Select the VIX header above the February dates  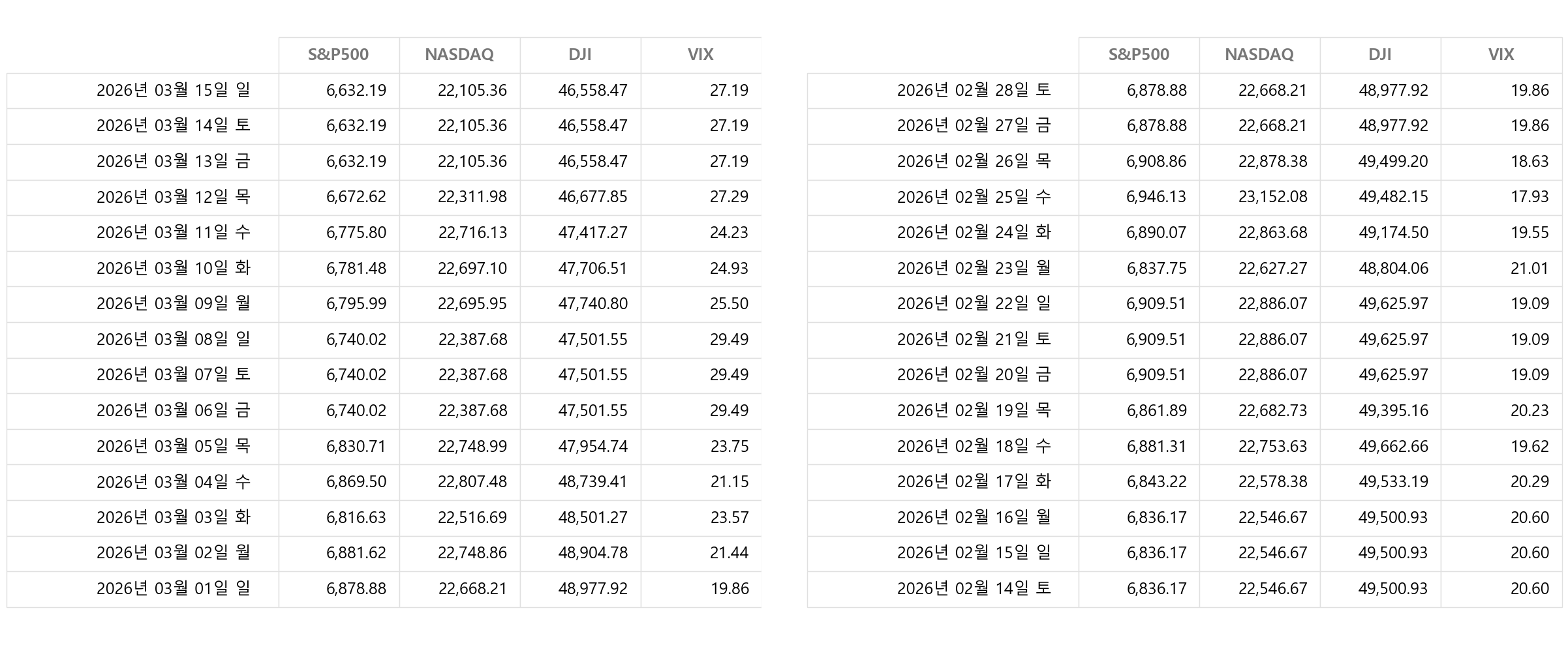1501,55
